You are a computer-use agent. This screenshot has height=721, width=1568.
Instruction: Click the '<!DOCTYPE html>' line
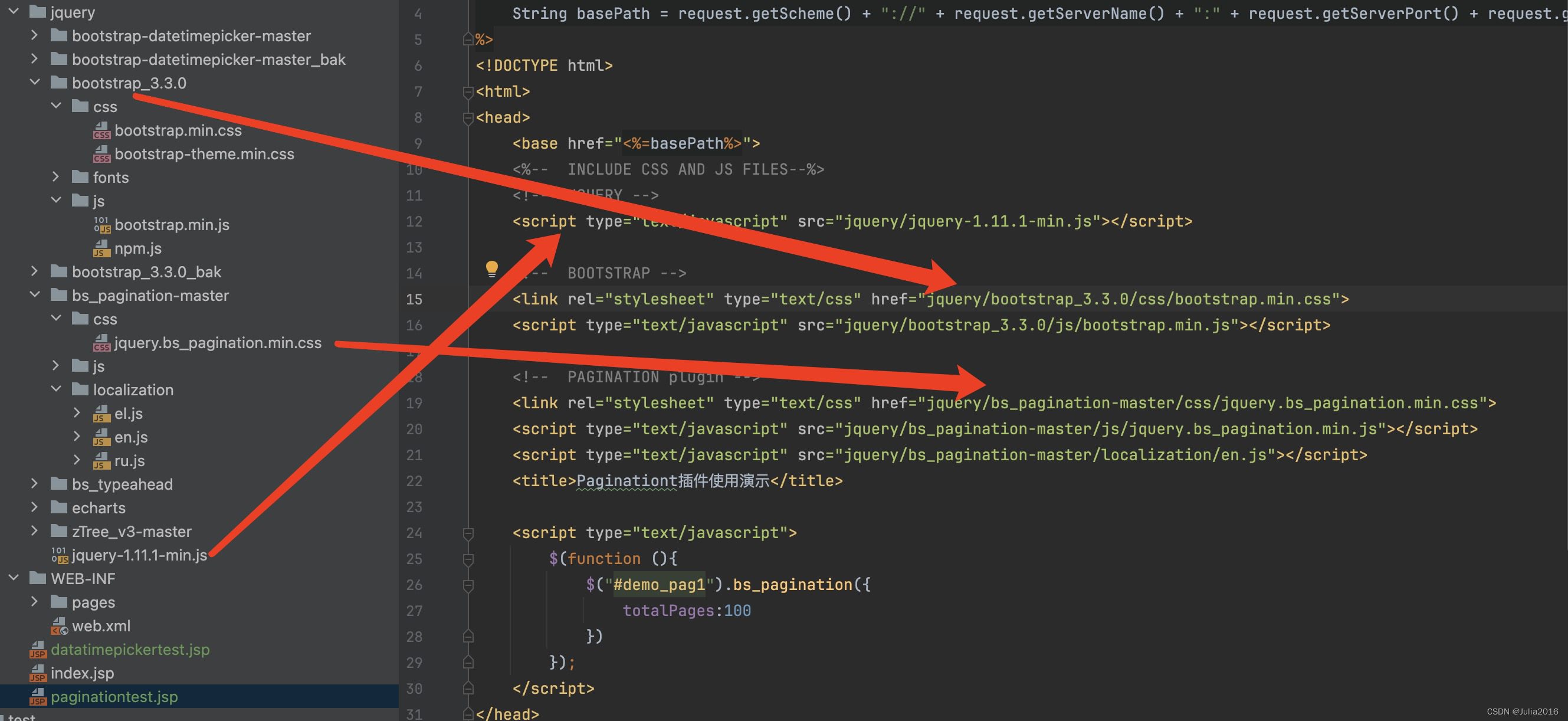point(544,65)
